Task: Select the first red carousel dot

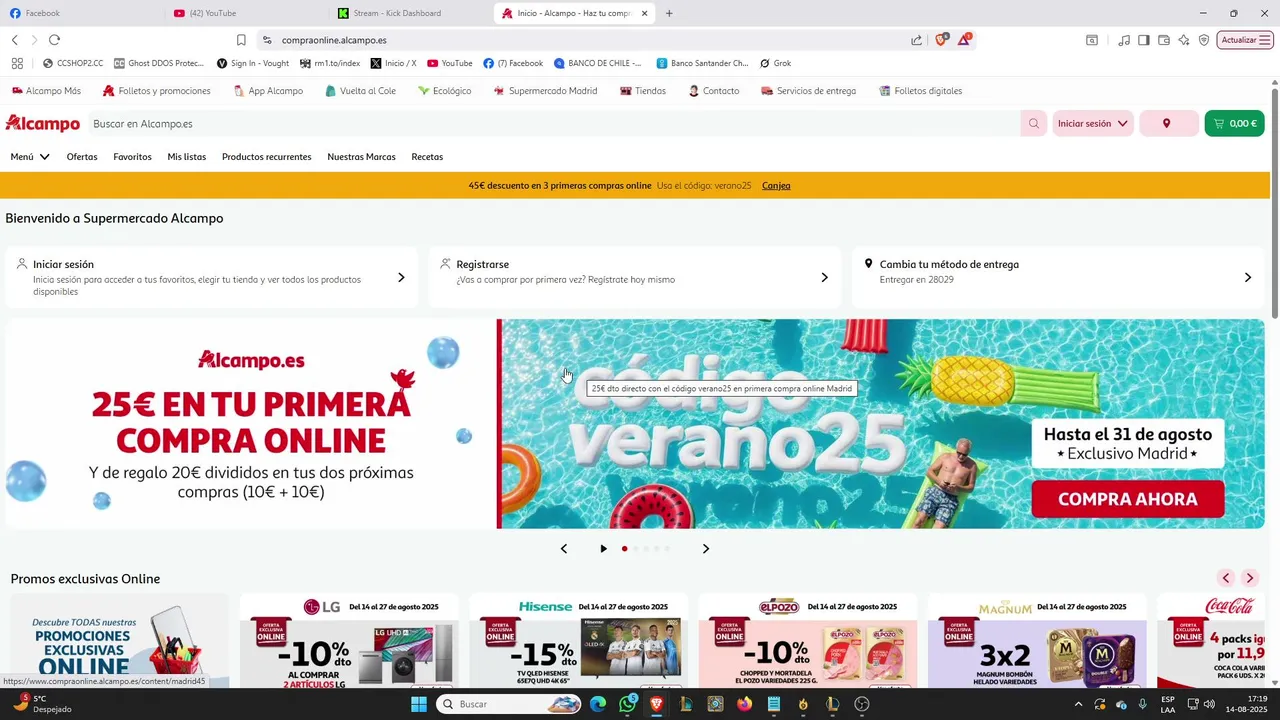Action: coord(625,548)
